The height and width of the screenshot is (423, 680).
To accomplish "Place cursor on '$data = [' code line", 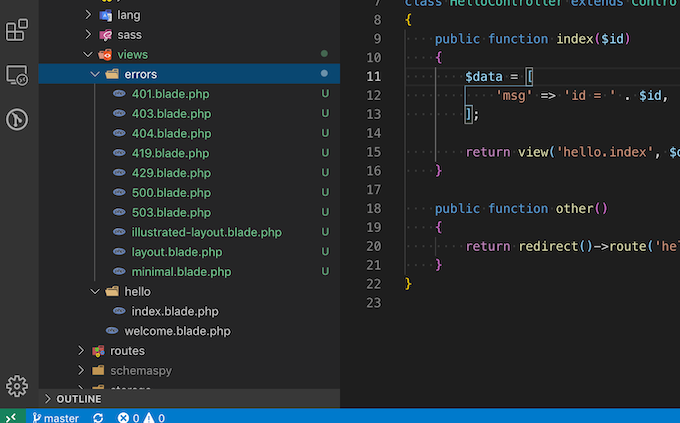I will pos(499,77).
